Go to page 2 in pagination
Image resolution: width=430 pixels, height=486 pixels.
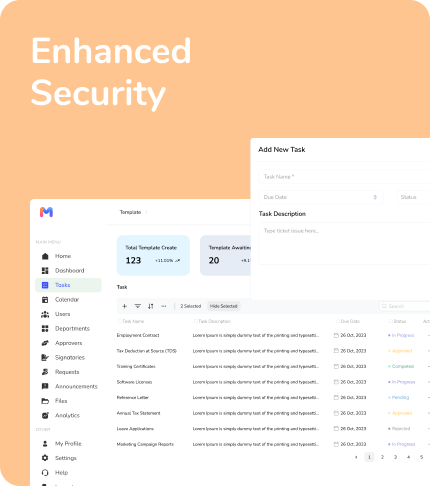pyautogui.click(x=382, y=457)
